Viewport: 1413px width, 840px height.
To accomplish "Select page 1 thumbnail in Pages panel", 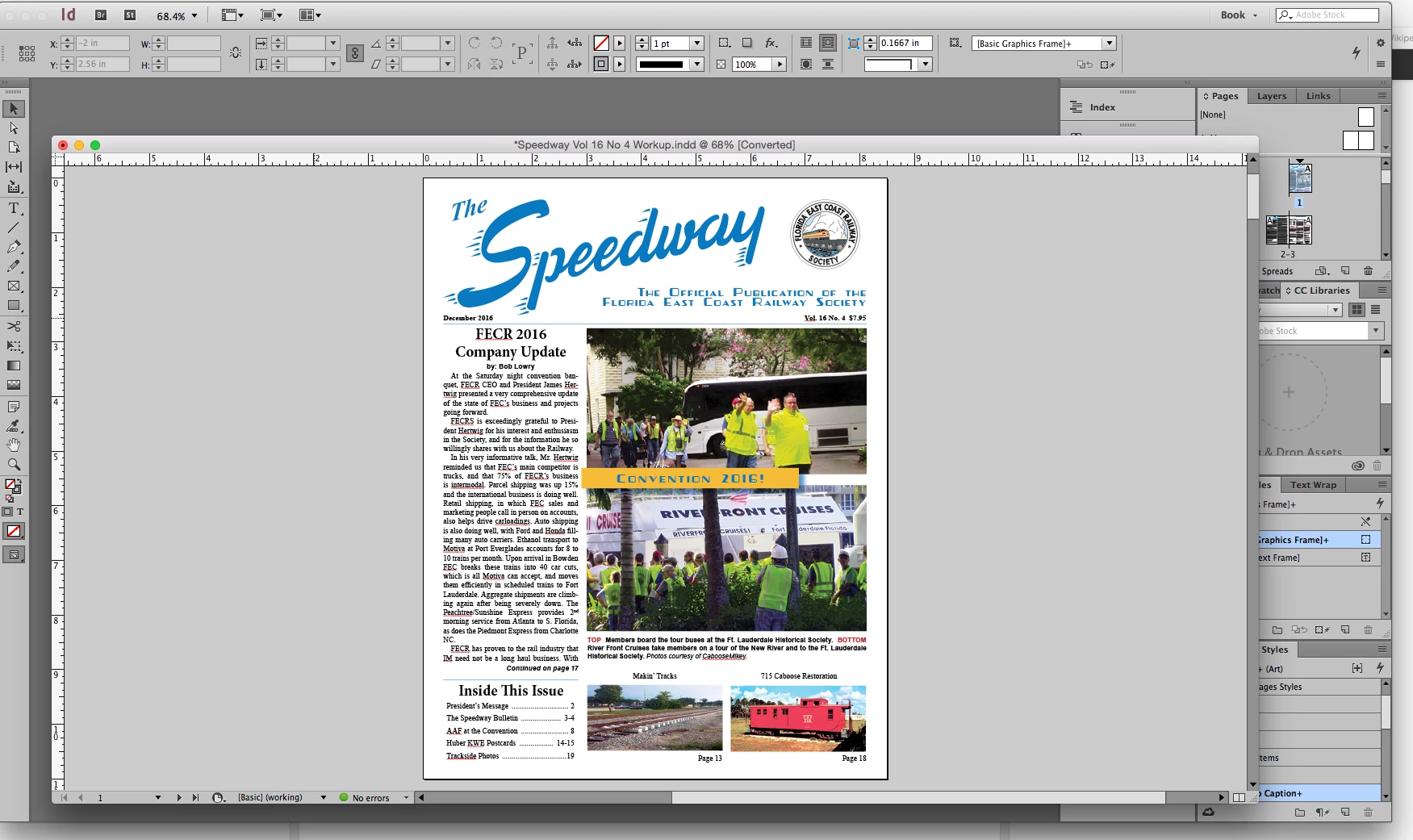I will click(1300, 178).
